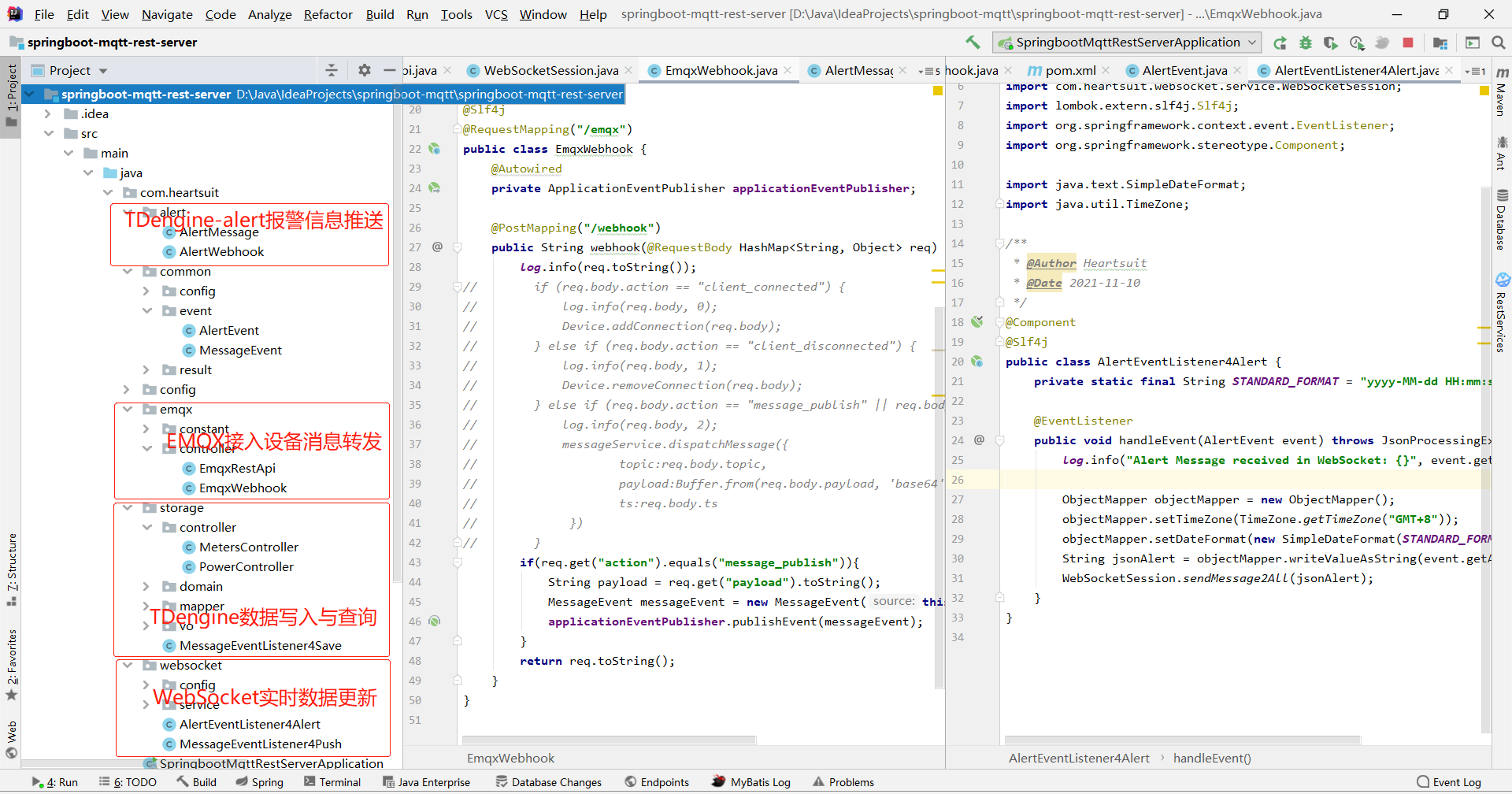Click request mapping gutter icon on line 27
Screen dimensions: 1512x794
[437, 247]
